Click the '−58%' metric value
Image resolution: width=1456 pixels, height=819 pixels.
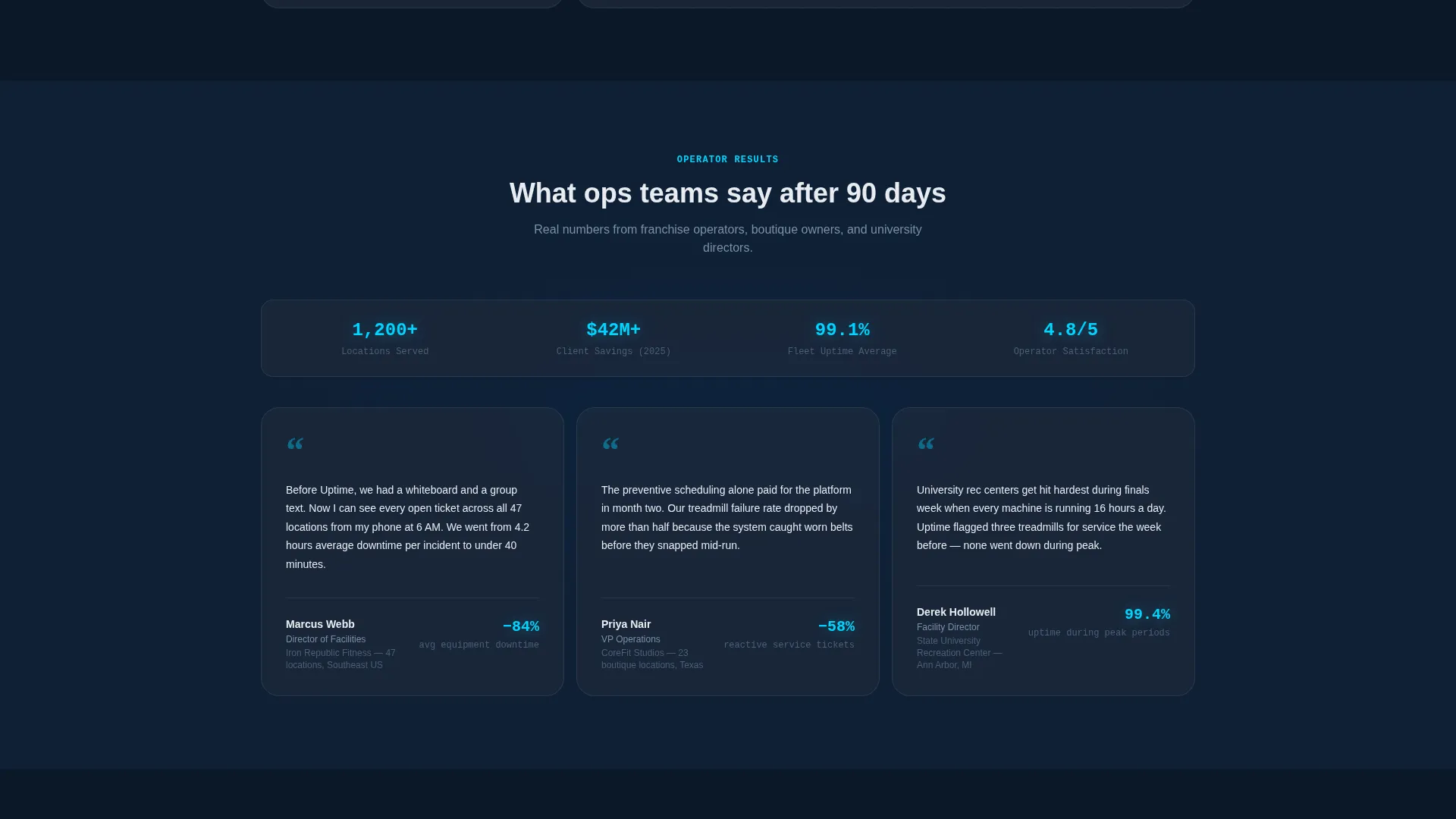836,626
